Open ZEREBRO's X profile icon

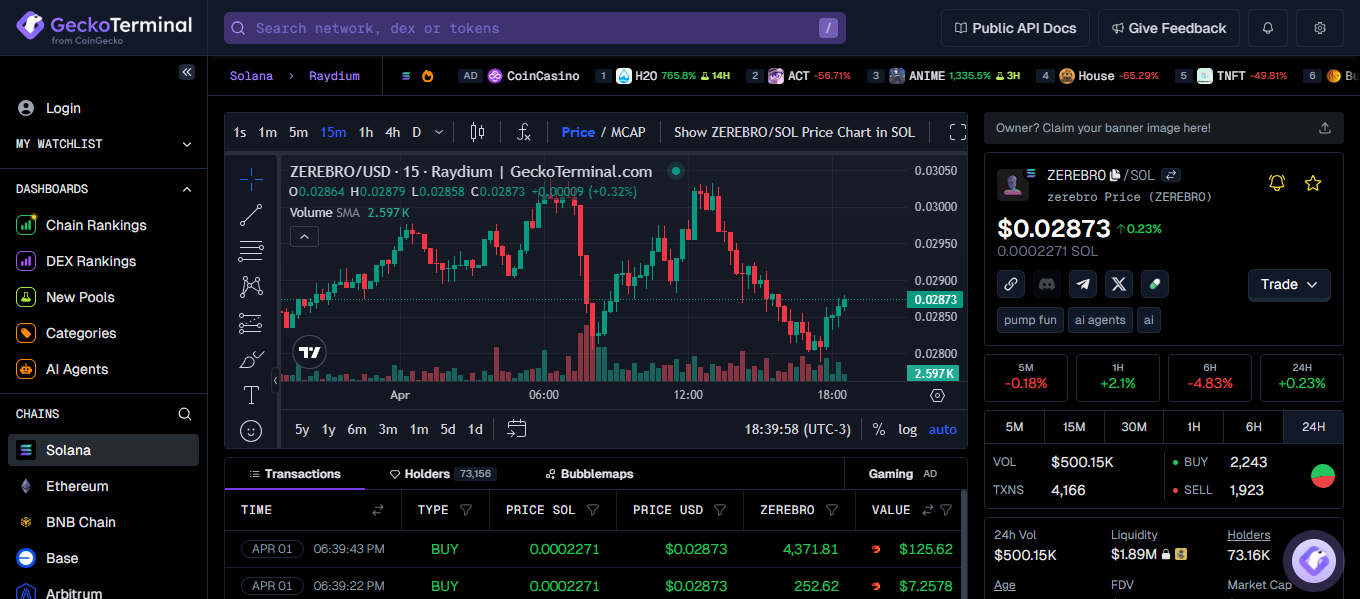(x=1118, y=284)
